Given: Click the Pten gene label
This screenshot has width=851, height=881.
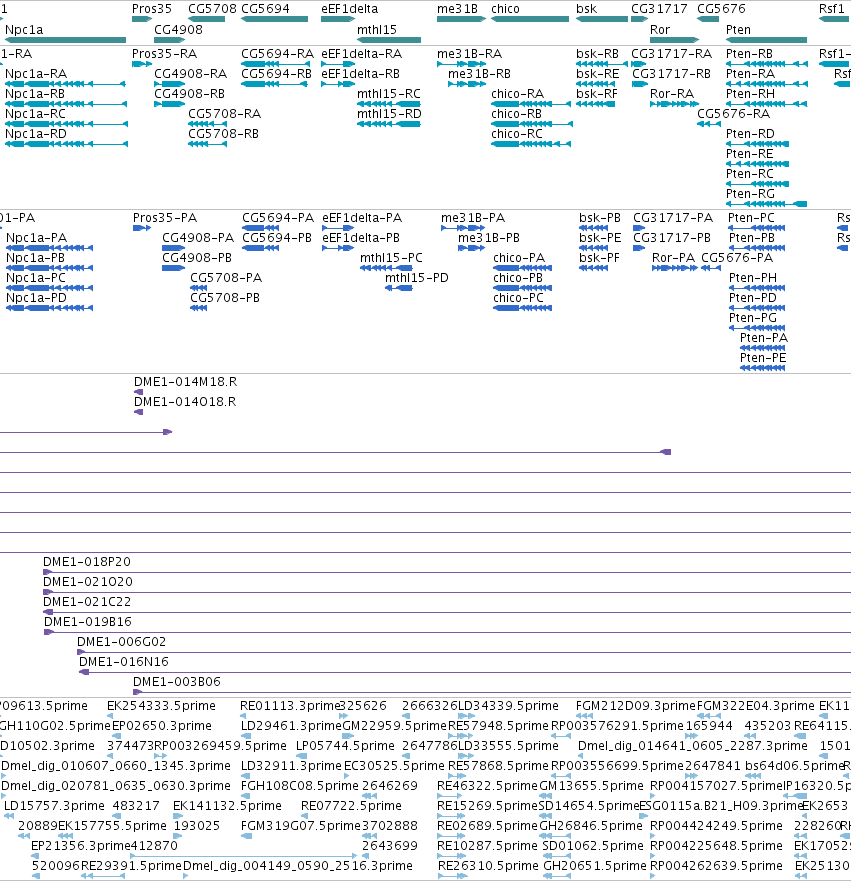Looking at the screenshot, I should [x=738, y=30].
